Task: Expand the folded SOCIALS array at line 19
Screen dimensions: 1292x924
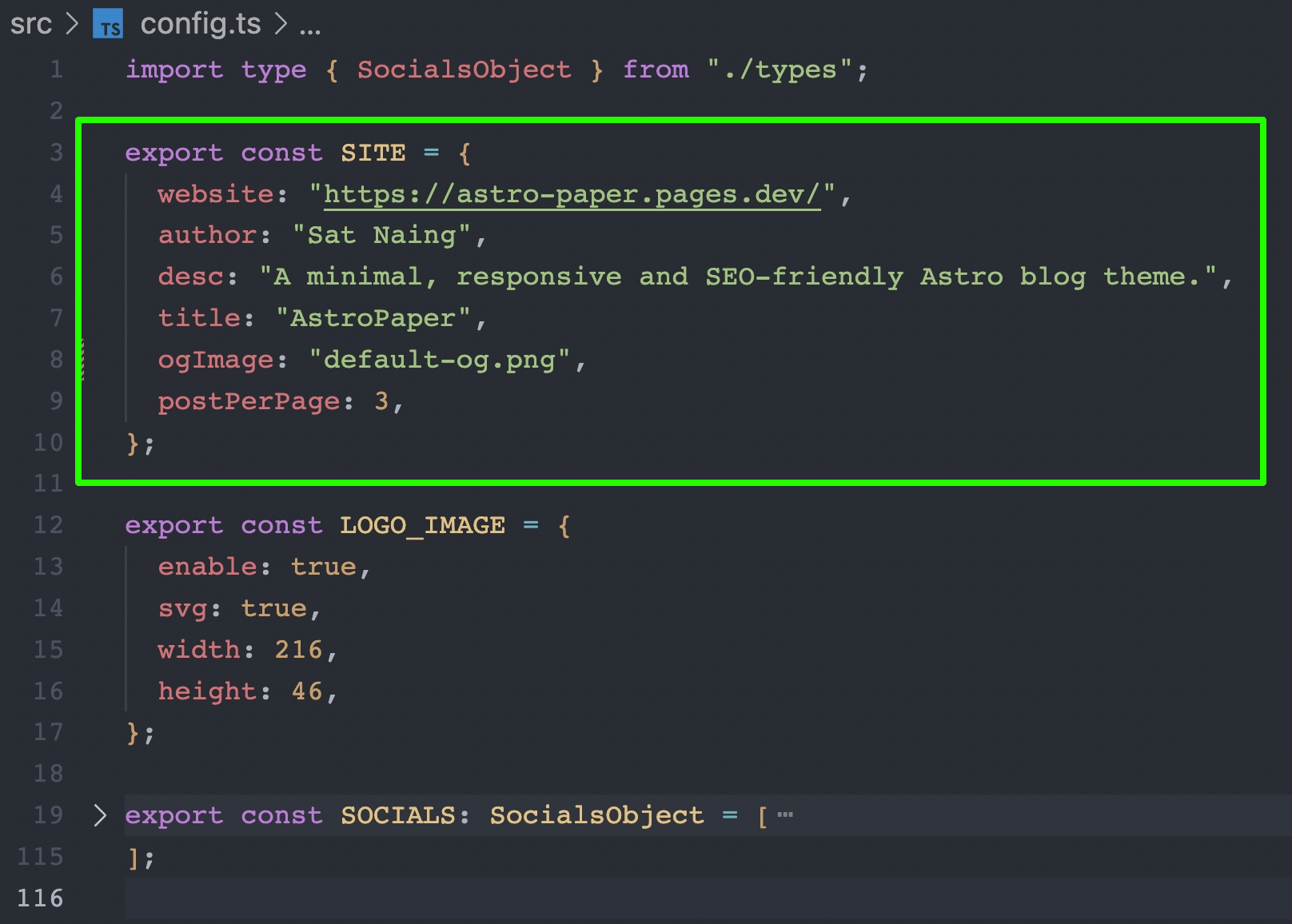Action: (100, 815)
